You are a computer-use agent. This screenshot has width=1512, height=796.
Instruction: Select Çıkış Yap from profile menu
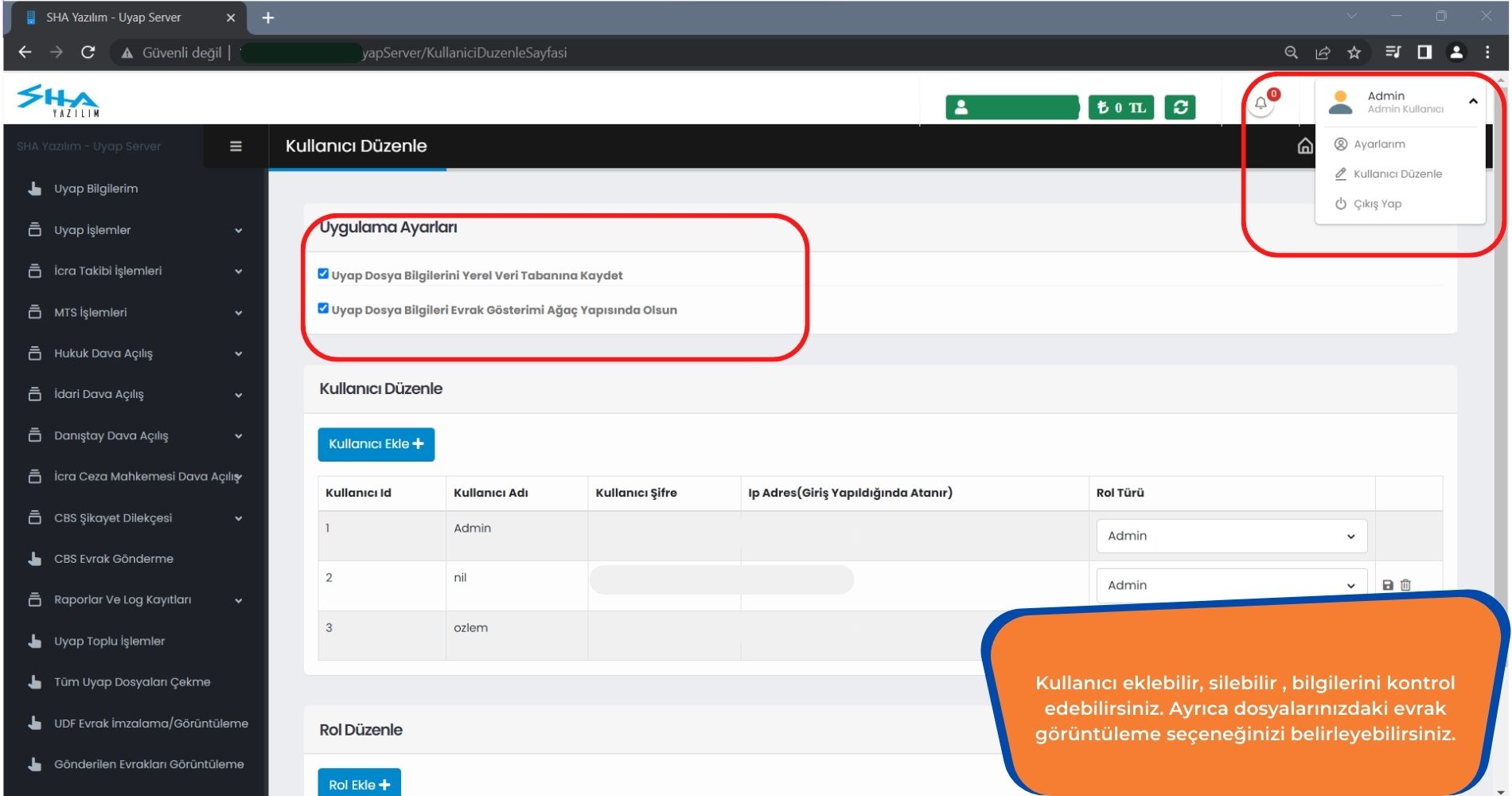pos(1369,204)
